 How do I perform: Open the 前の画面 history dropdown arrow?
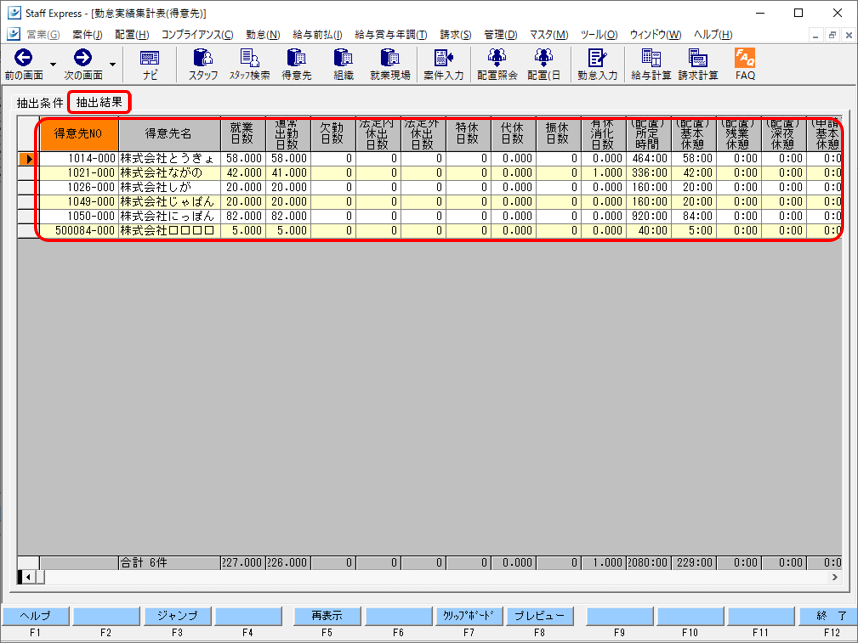pyautogui.click(x=53, y=65)
